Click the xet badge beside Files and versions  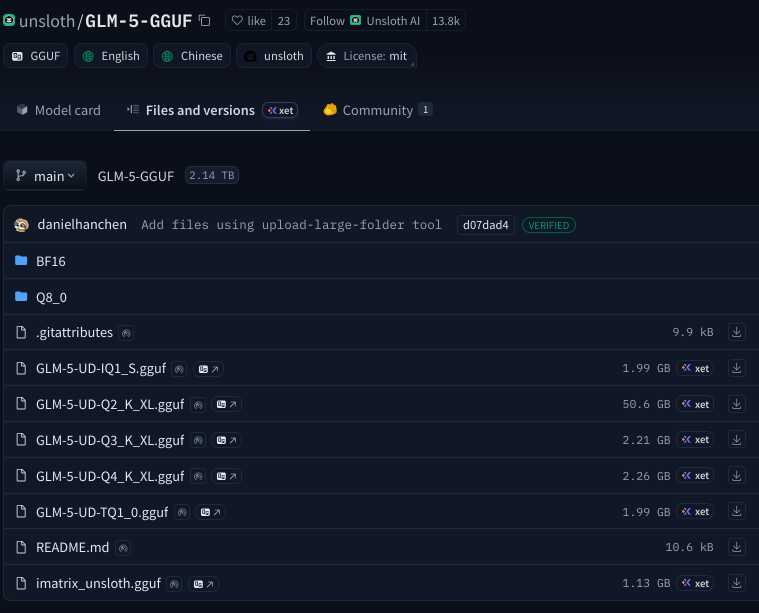(280, 110)
